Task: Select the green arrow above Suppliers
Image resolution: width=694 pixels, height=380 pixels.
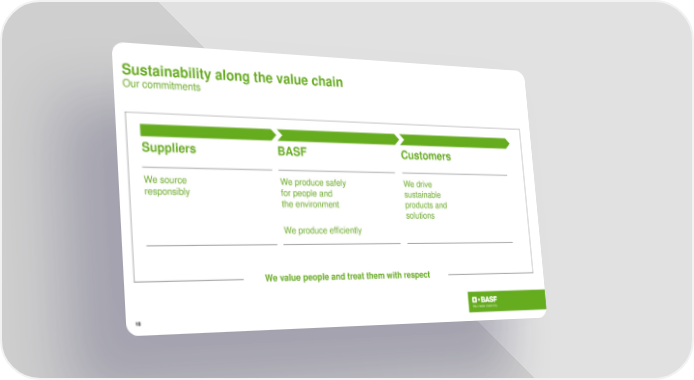Action: [208, 132]
